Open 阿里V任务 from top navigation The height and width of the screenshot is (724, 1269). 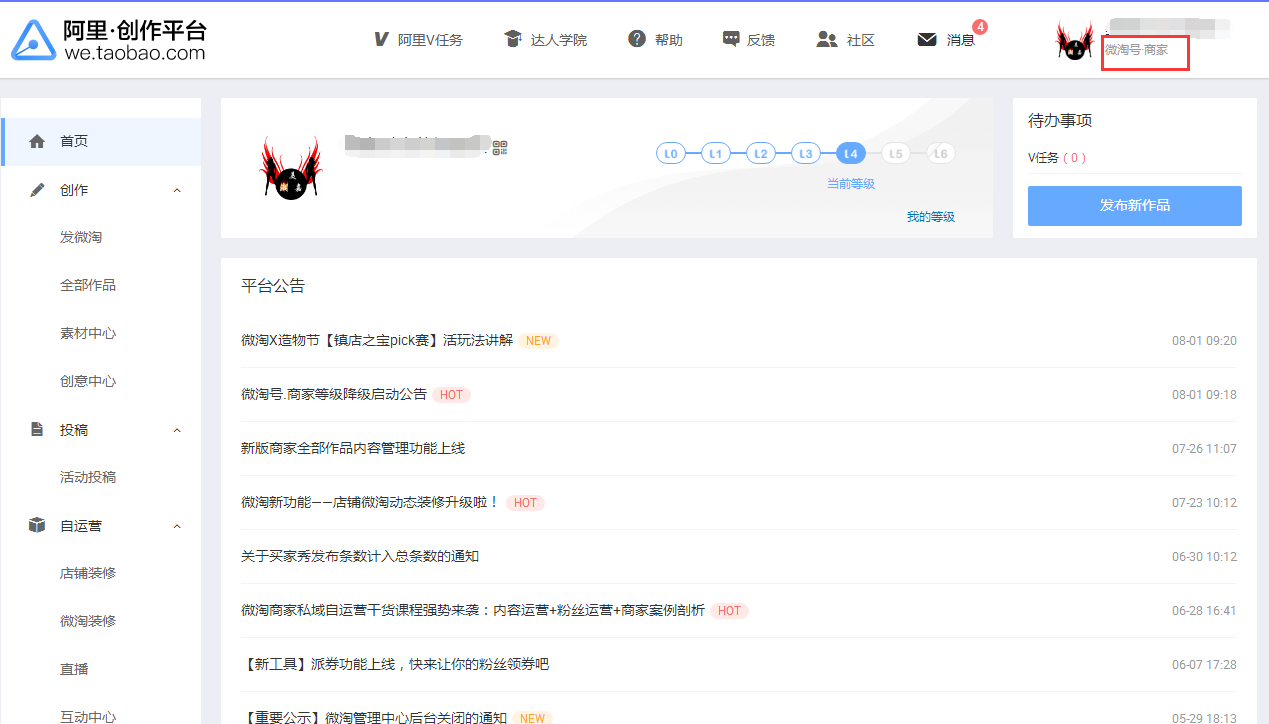(417, 40)
